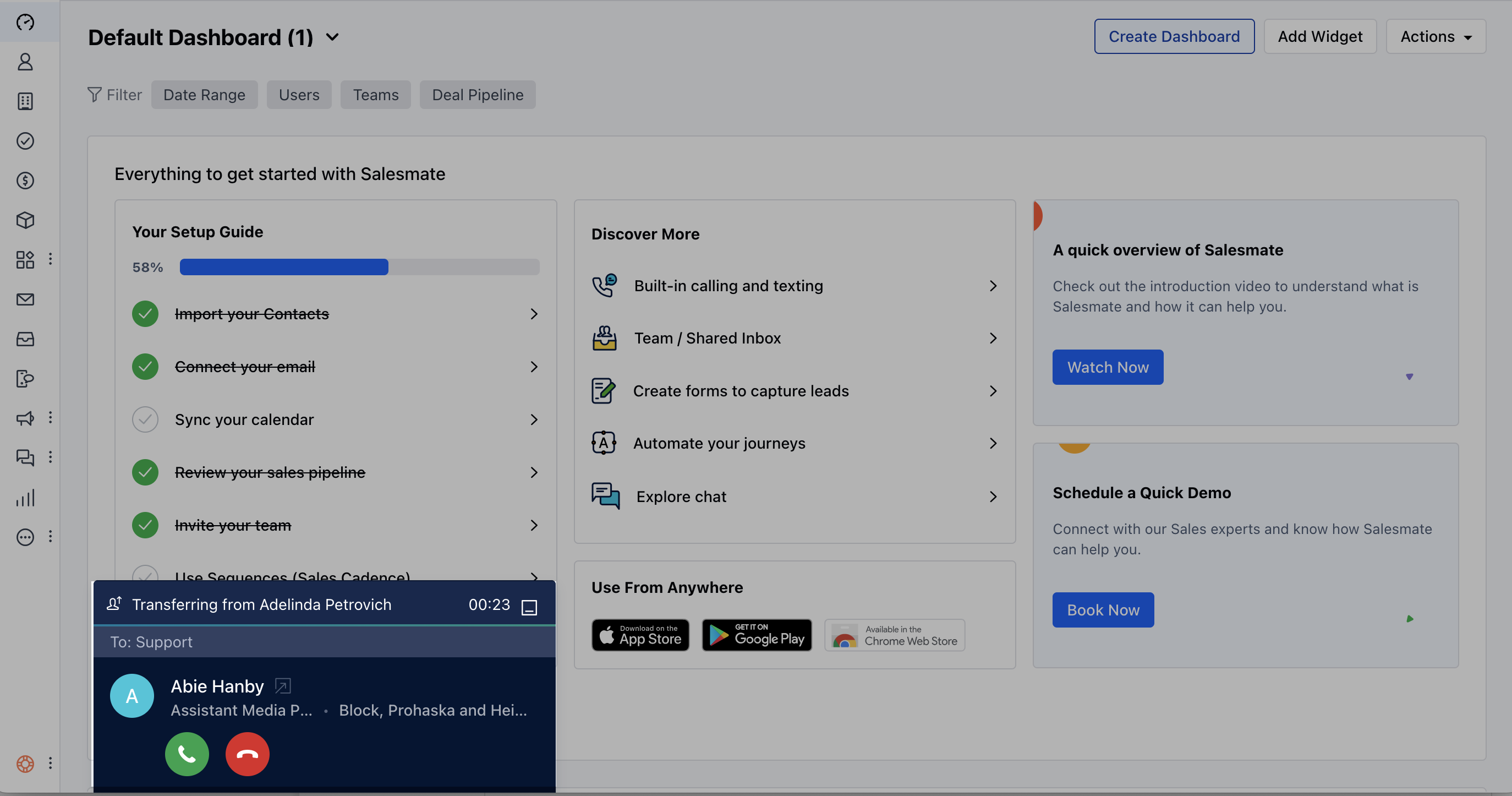Click the setup guide progress bar
This screenshot has width=1512, height=796.
point(359,266)
